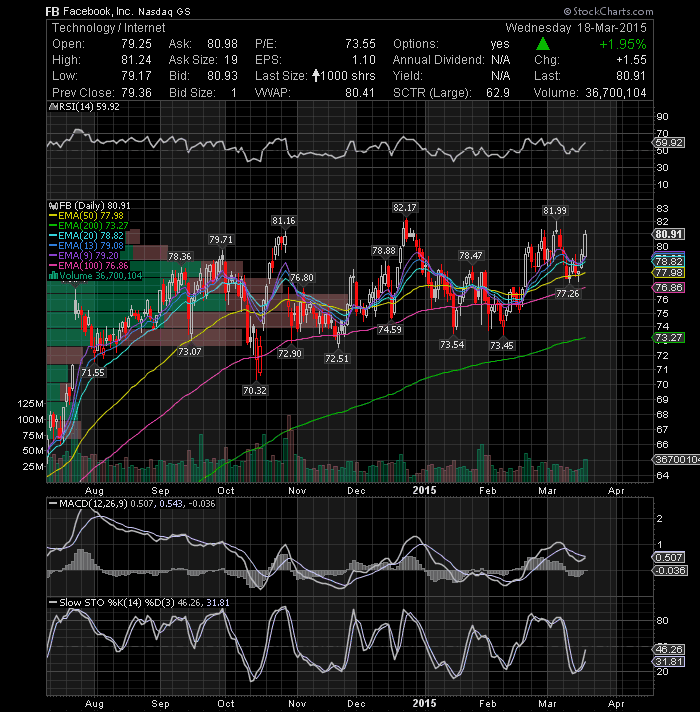700x712 pixels.
Task: Click the P/E value 73.55
Action: [x=360, y=44]
